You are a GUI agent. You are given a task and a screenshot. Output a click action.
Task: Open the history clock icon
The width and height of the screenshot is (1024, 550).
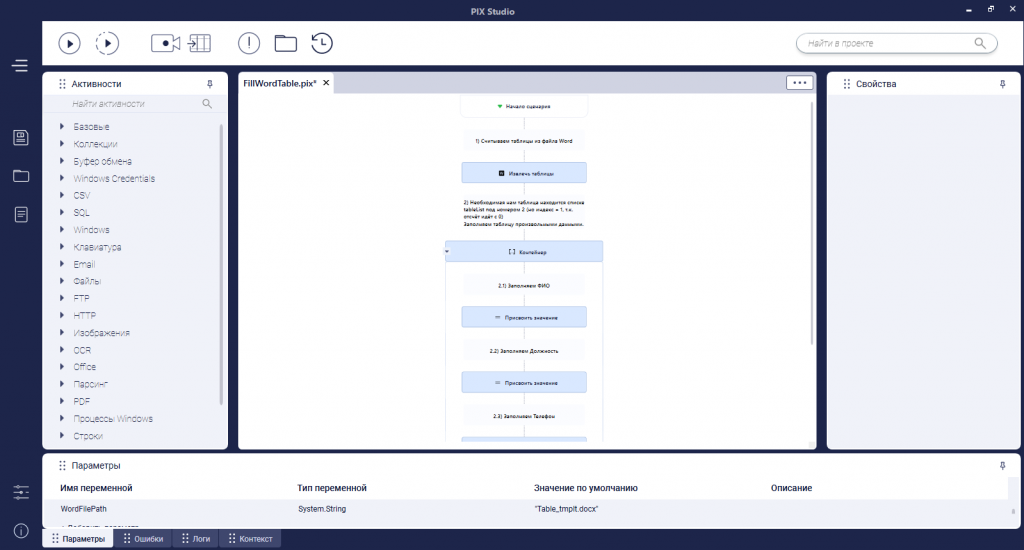[x=322, y=43]
